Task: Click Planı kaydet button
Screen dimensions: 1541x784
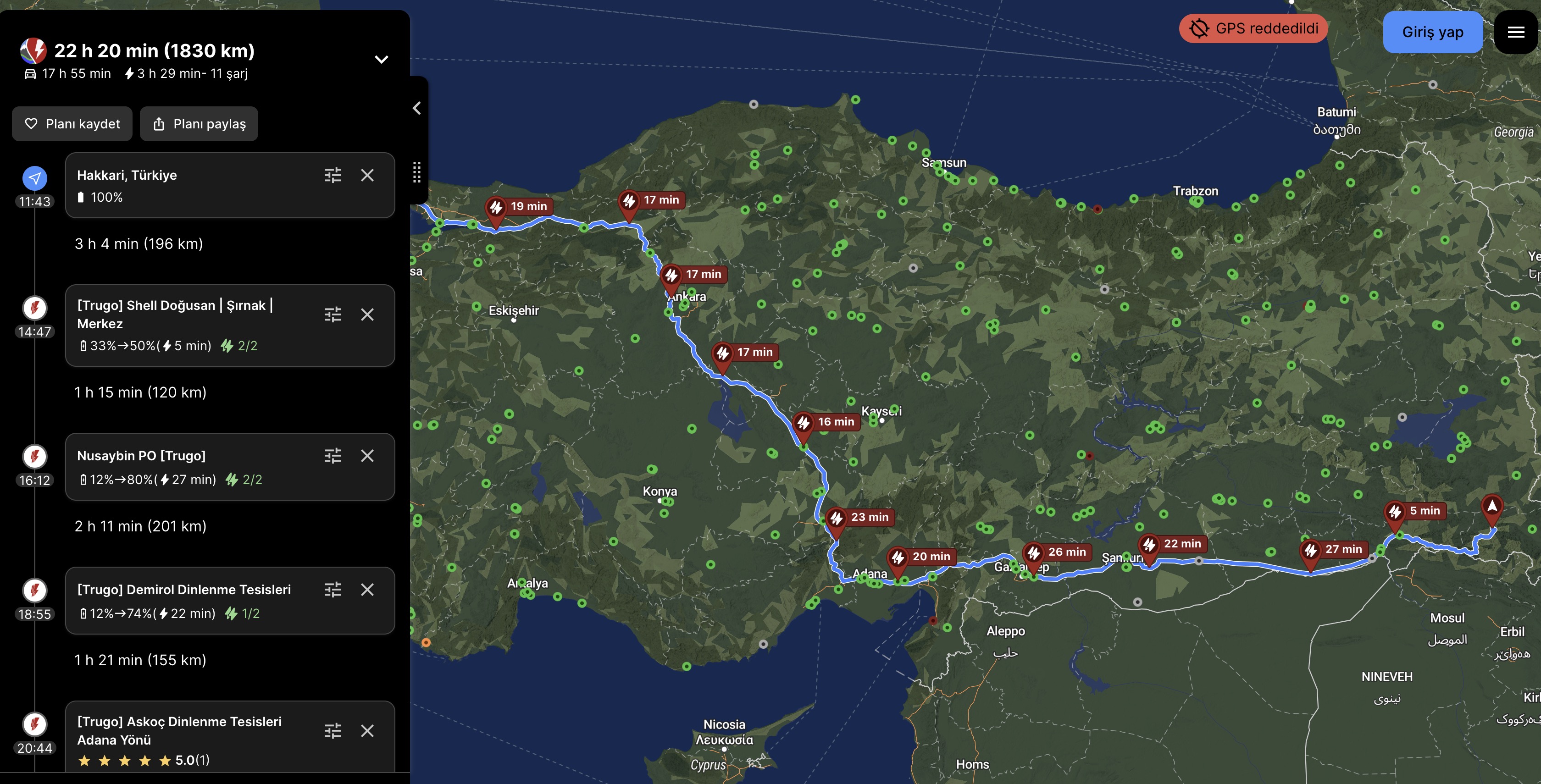Action: 72,124
